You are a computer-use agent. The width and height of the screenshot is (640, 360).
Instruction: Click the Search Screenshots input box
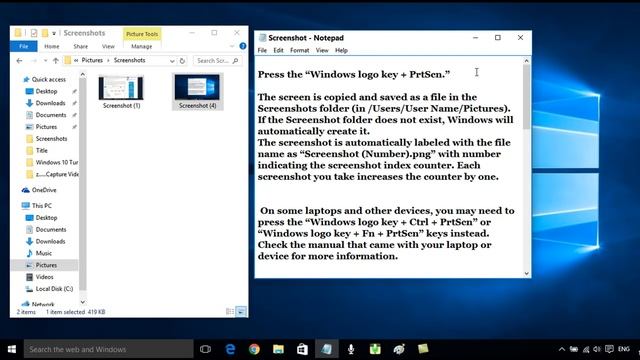217,60
